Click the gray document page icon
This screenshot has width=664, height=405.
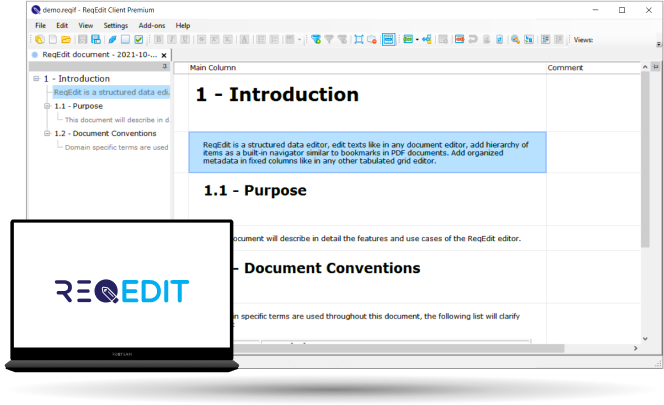[487, 39]
